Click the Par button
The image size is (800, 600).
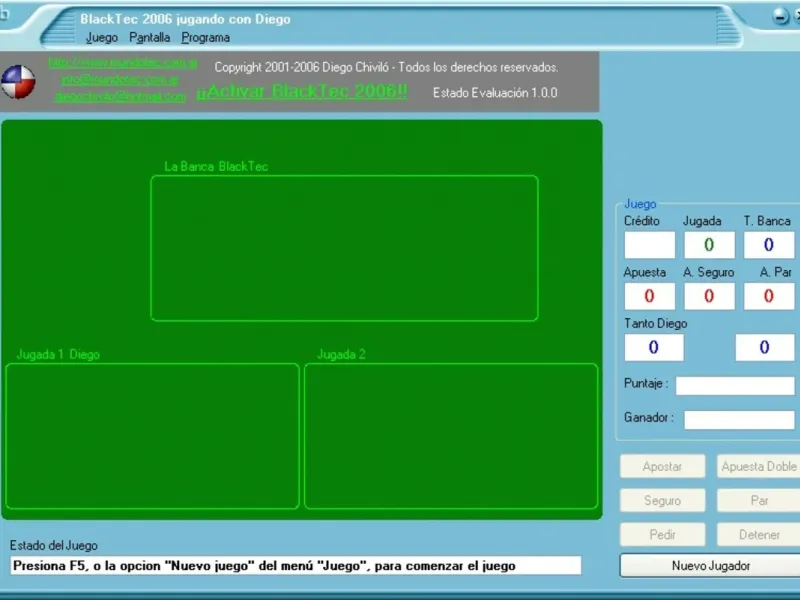tap(759, 501)
